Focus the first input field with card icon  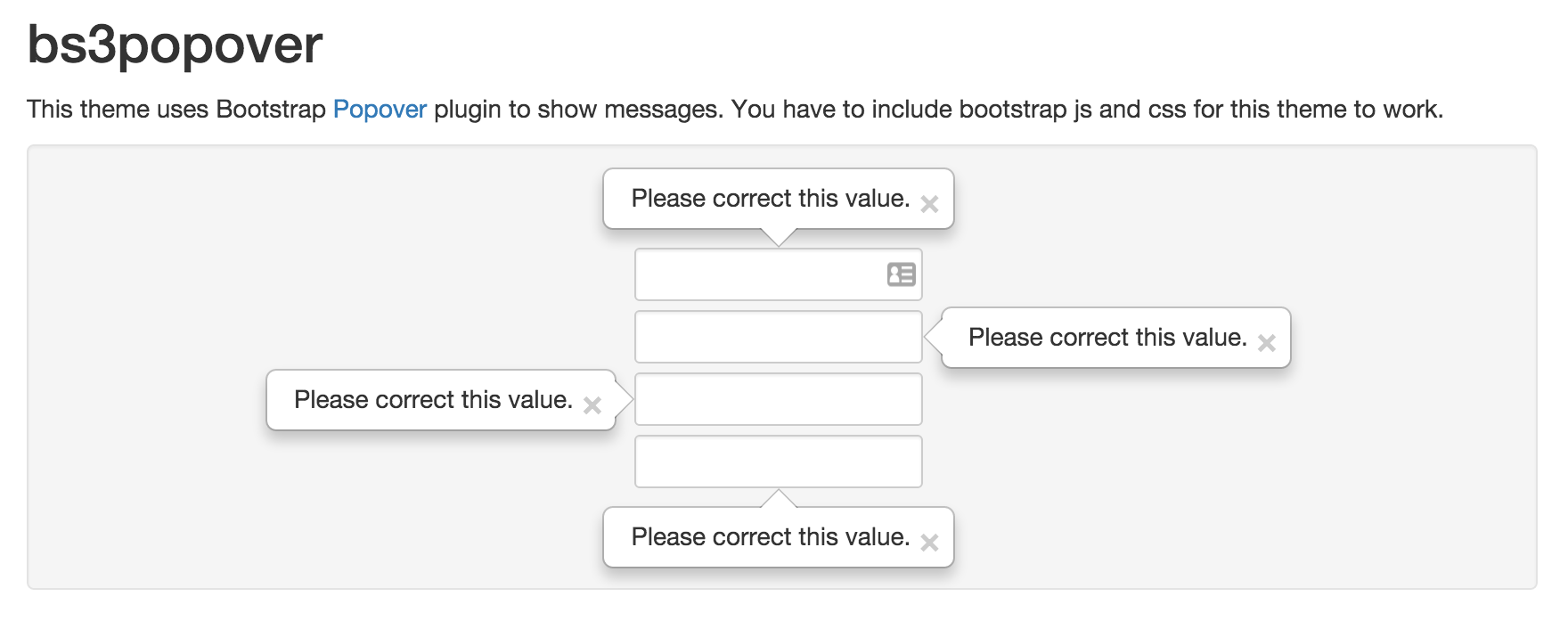click(778, 274)
